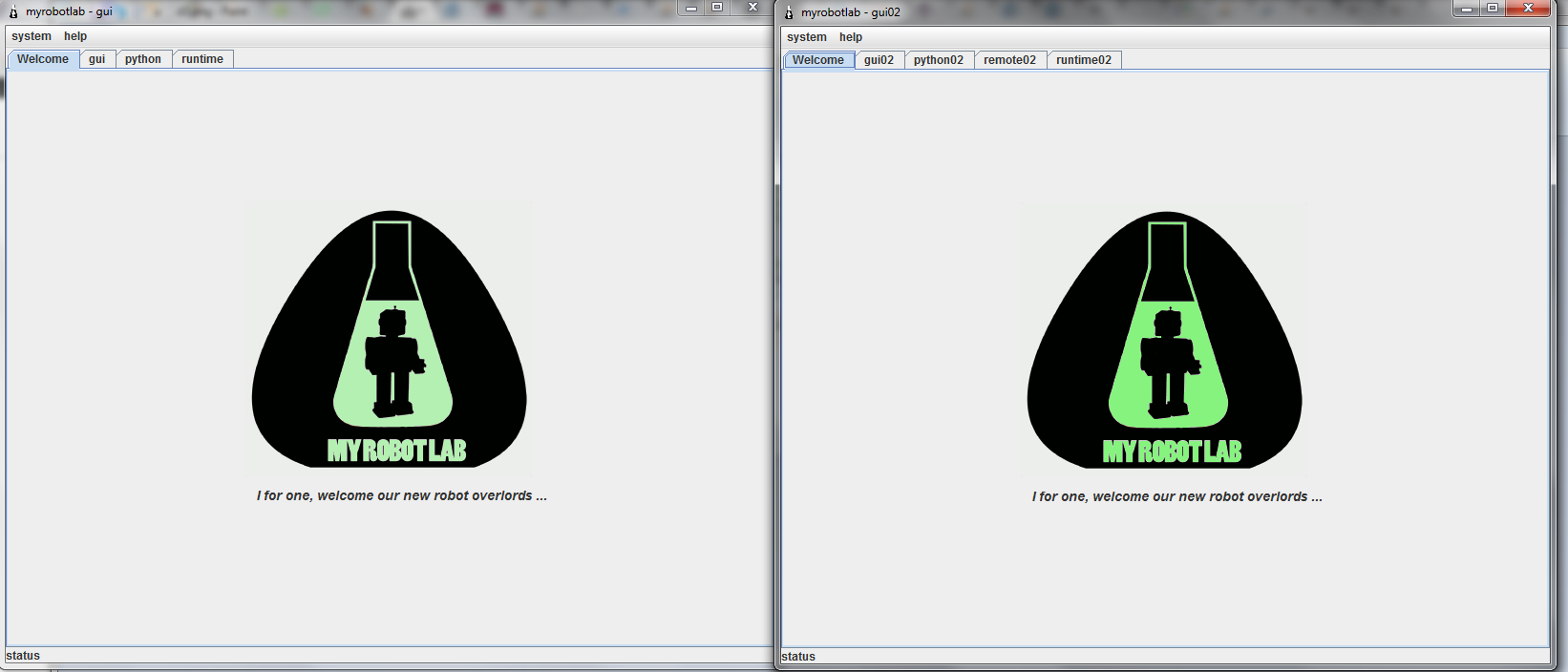Click the welcome overlords text in gui window

402,495
